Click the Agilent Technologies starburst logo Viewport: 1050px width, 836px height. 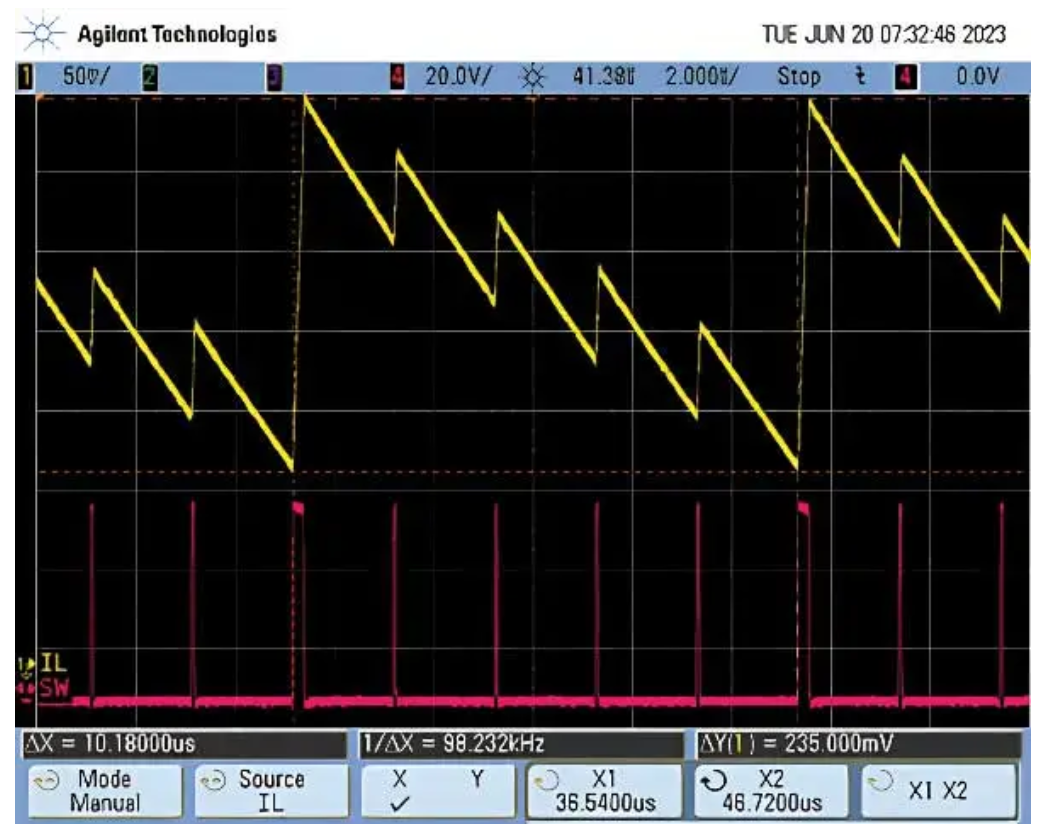pyautogui.click(x=42, y=33)
